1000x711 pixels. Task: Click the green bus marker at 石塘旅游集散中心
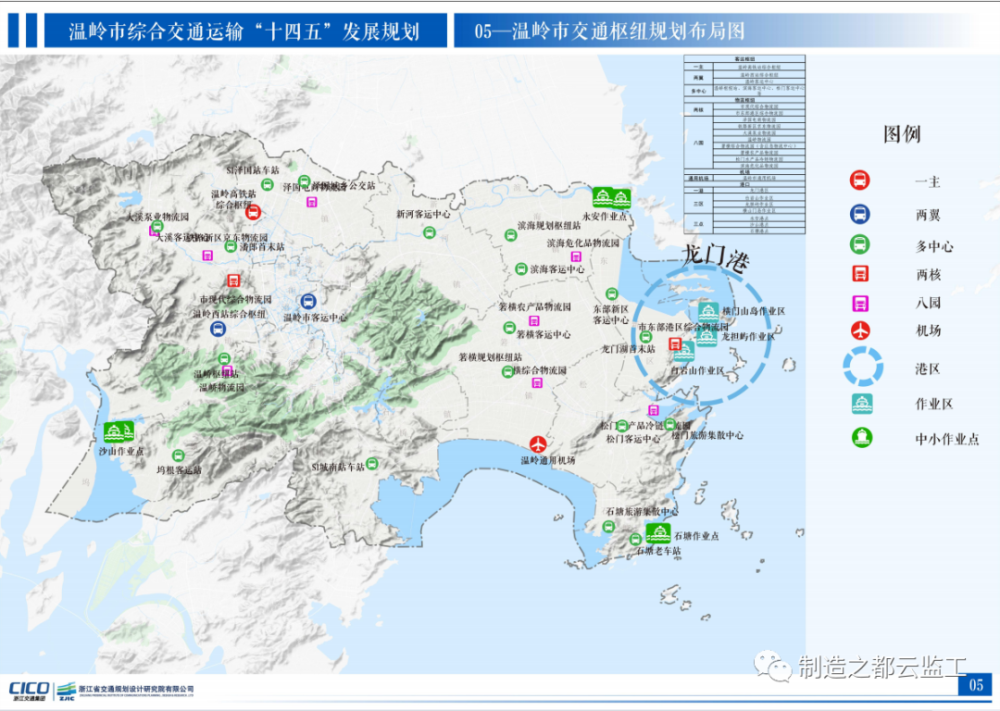[608, 527]
